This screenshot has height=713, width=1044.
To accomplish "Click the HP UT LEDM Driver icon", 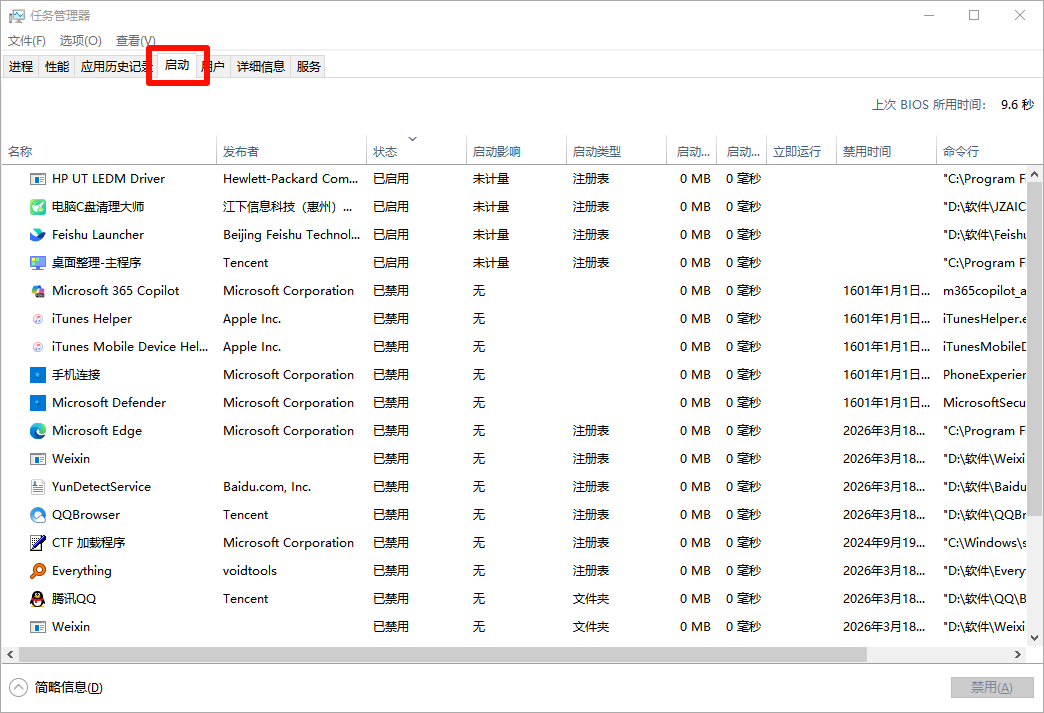I will click(x=38, y=179).
